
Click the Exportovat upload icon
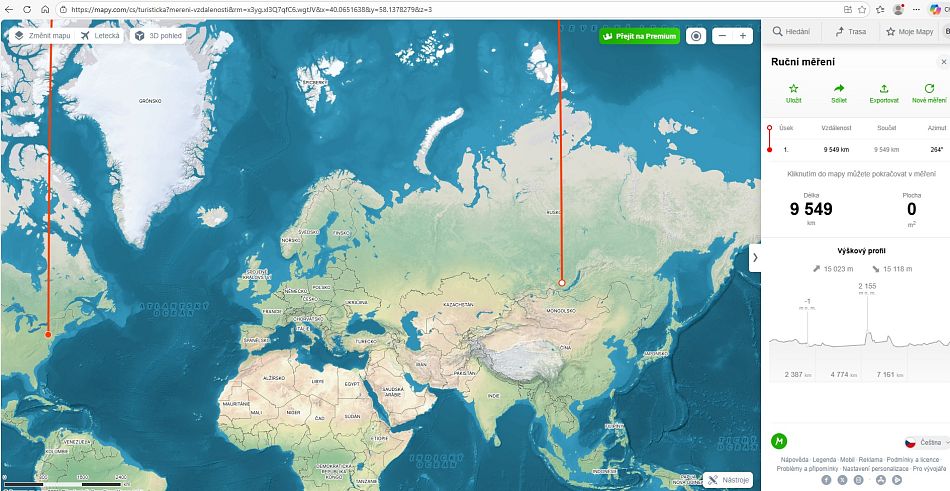pyautogui.click(x=884, y=89)
